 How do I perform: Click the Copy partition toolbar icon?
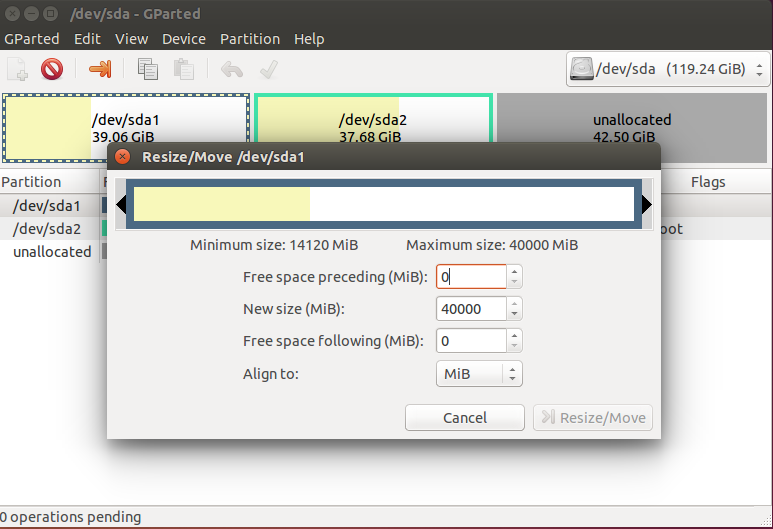click(x=147, y=69)
